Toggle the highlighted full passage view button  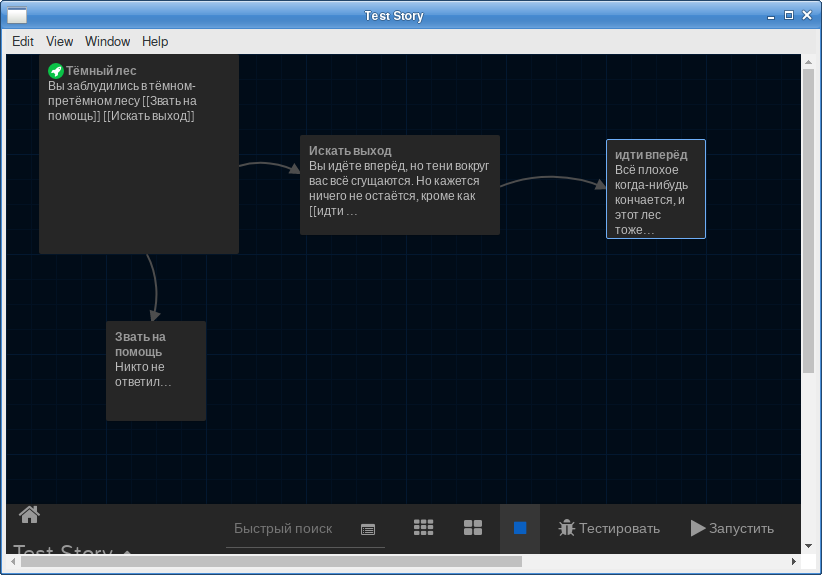[x=520, y=528]
